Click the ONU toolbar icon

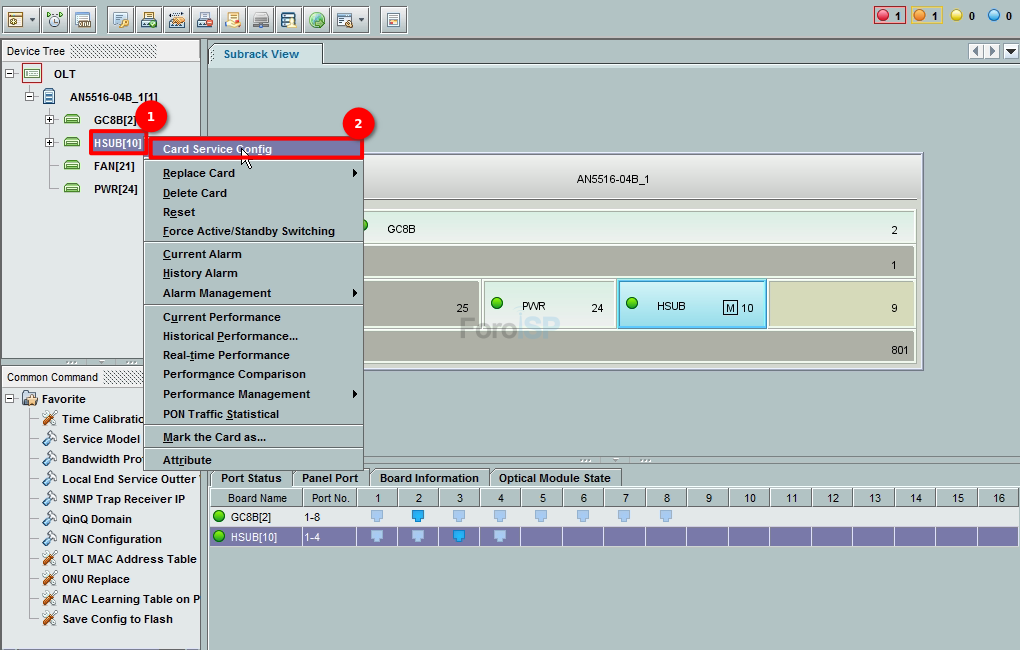pos(84,19)
